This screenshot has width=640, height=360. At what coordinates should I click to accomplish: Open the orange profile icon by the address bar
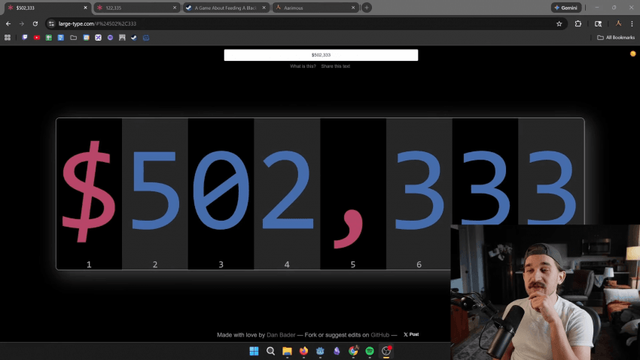(x=618, y=24)
